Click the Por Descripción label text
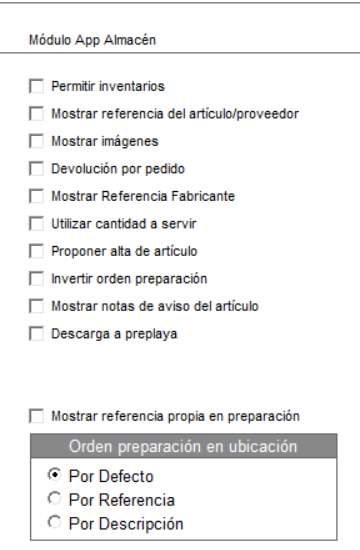360x550 pixels. click(126, 524)
